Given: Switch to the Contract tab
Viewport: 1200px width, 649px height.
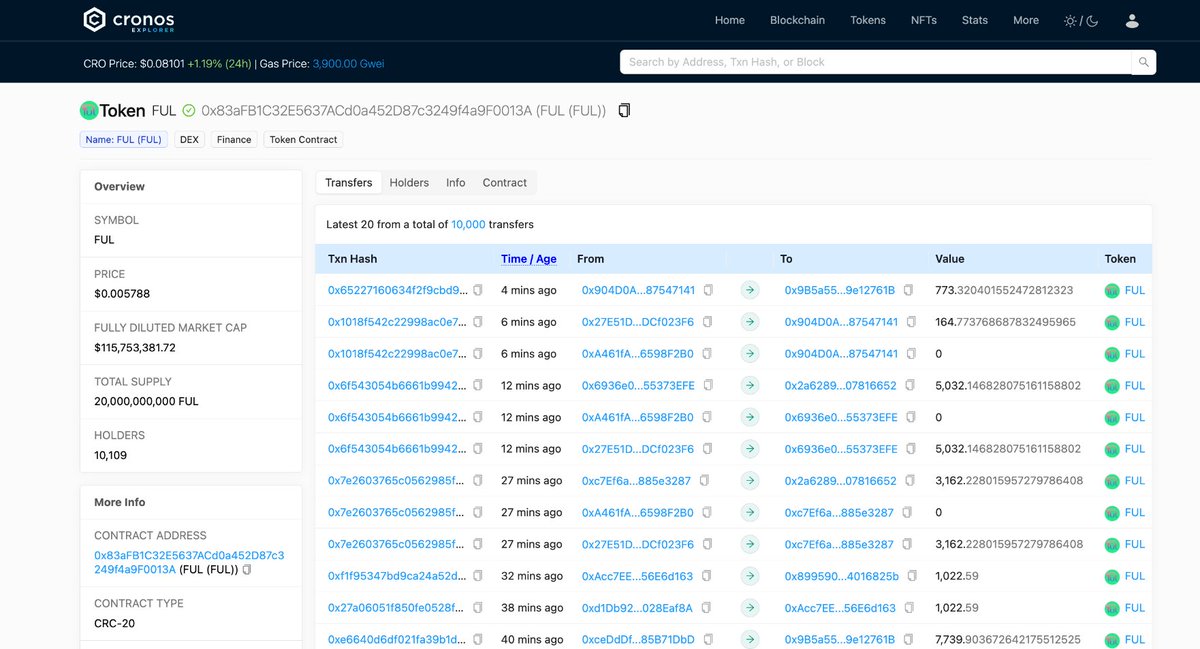Looking at the screenshot, I should pyautogui.click(x=505, y=182).
